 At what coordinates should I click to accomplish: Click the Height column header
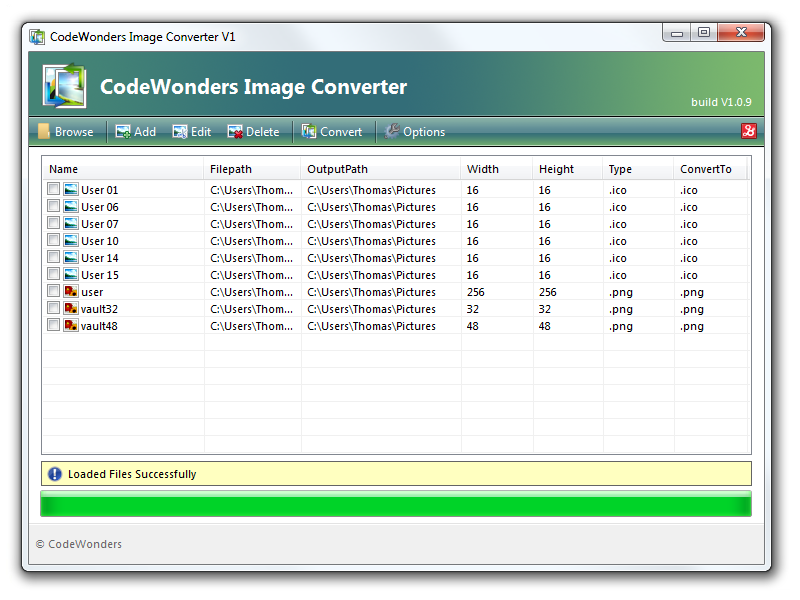[568, 169]
